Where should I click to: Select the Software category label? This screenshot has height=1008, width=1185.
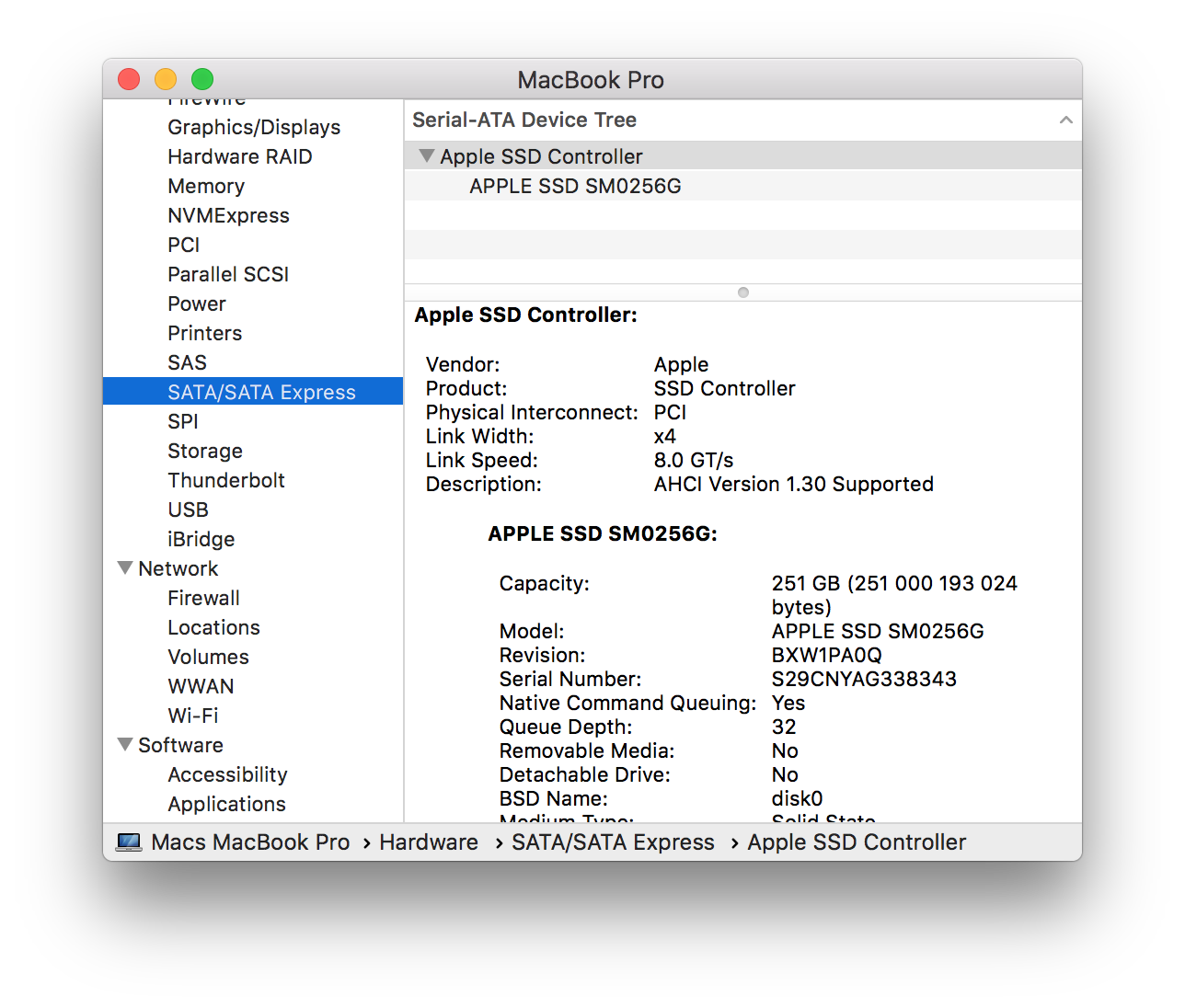[180, 745]
